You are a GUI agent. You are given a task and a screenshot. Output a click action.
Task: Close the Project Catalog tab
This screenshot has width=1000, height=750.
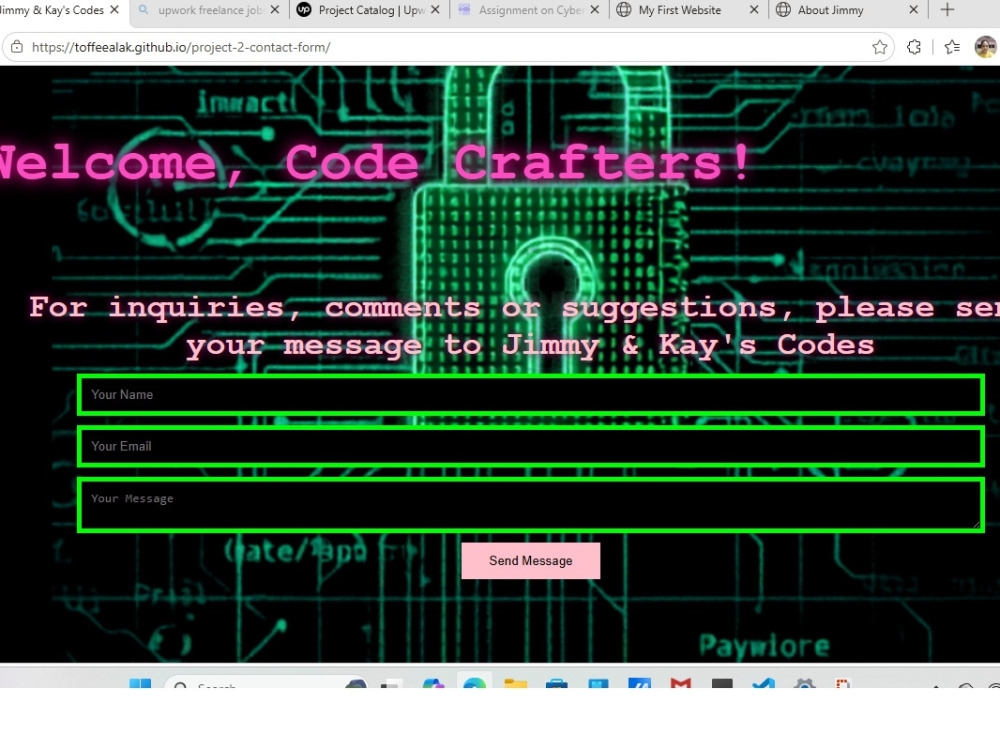[435, 10]
